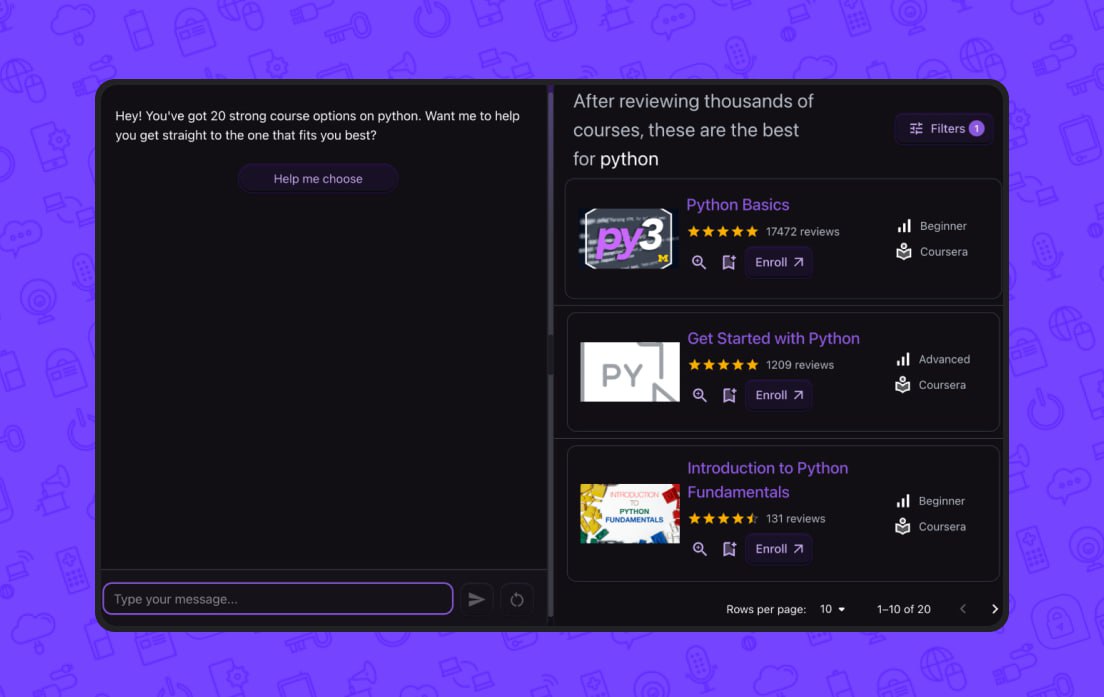
Task: Click the reset chat refresh icon
Action: click(x=517, y=599)
